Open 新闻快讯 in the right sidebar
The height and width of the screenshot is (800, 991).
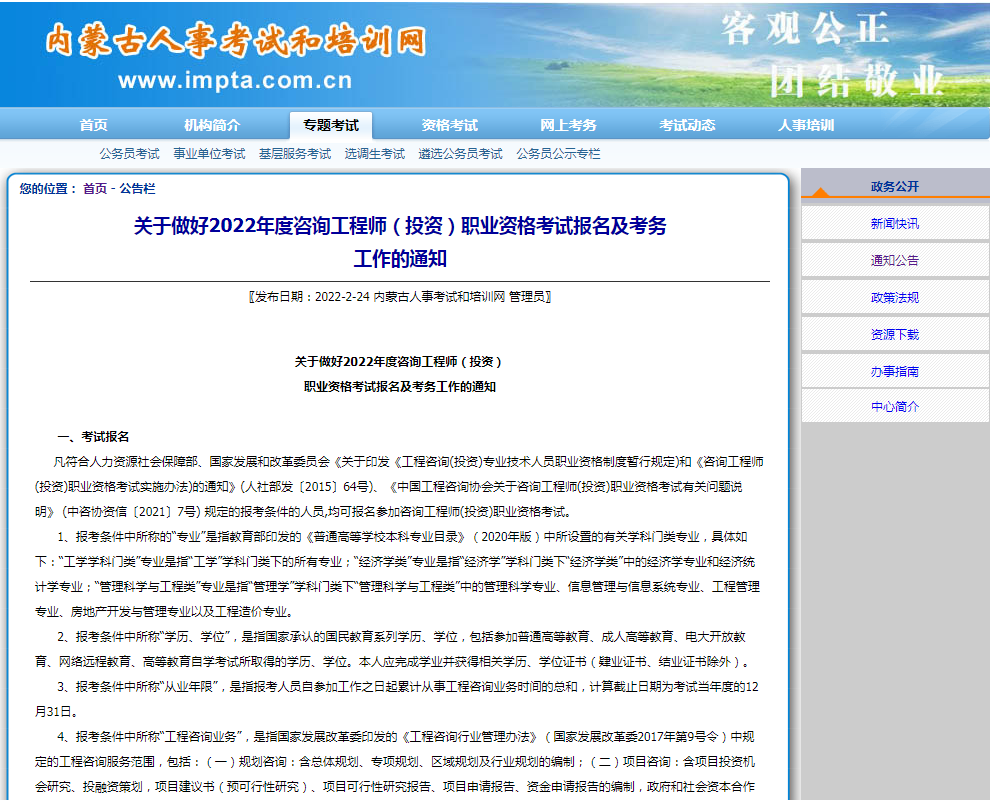tap(894, 224)
